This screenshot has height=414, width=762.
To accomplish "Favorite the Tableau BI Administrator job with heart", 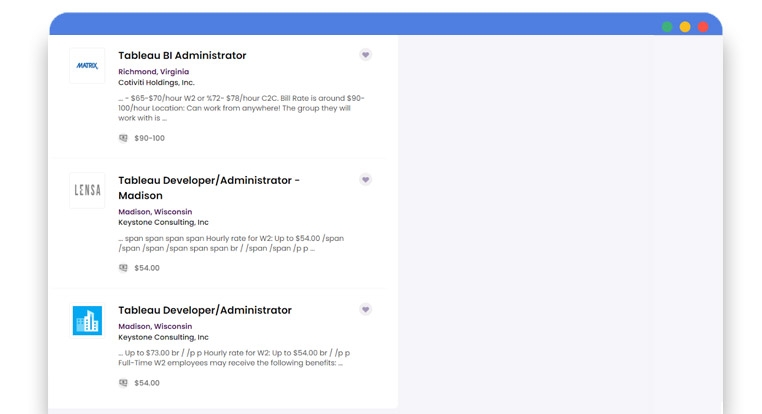I will [x=365, y=55].
